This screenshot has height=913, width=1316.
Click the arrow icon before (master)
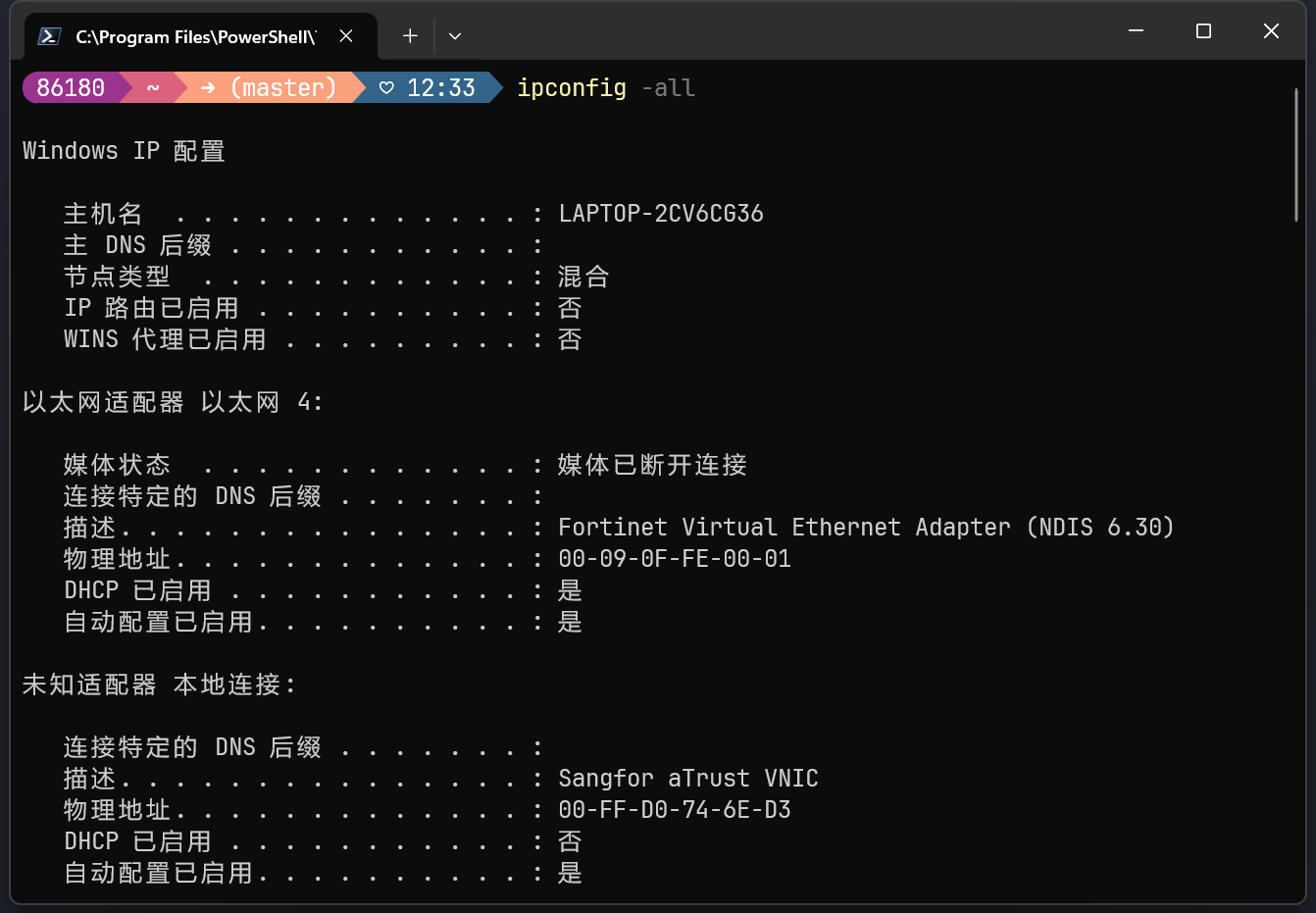pyautogui.click(x=208, y=88)
